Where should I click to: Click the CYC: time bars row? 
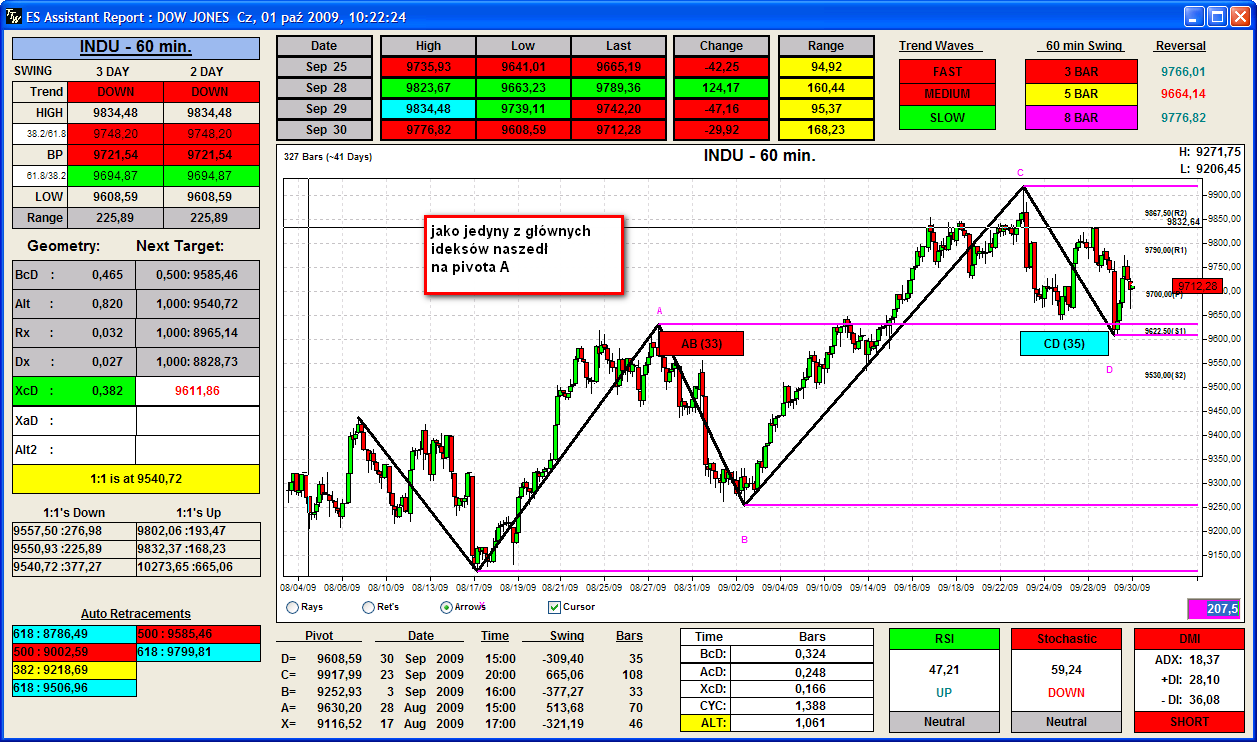click(778, 705)
